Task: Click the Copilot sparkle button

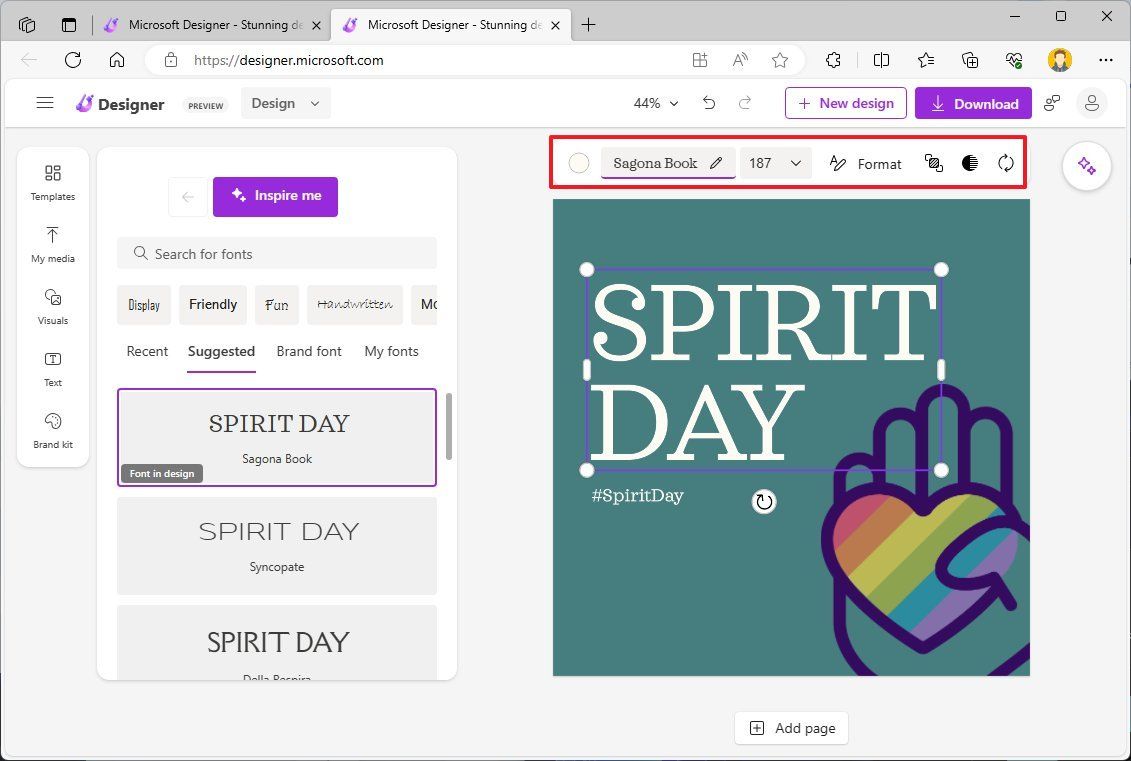Action: pyautogui.click(x=1086, y=166)
